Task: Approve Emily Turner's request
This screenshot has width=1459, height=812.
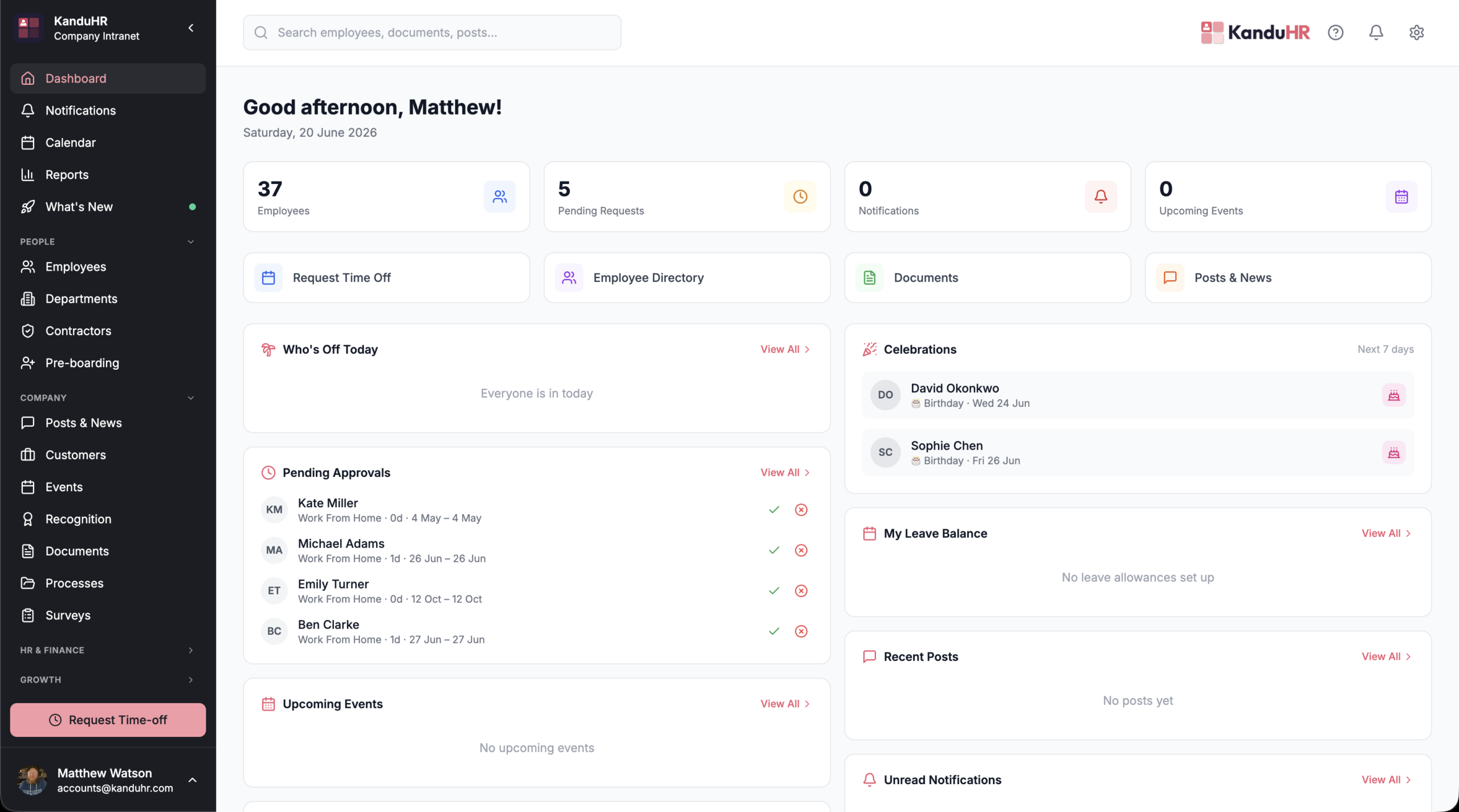Action: point(774,590)
